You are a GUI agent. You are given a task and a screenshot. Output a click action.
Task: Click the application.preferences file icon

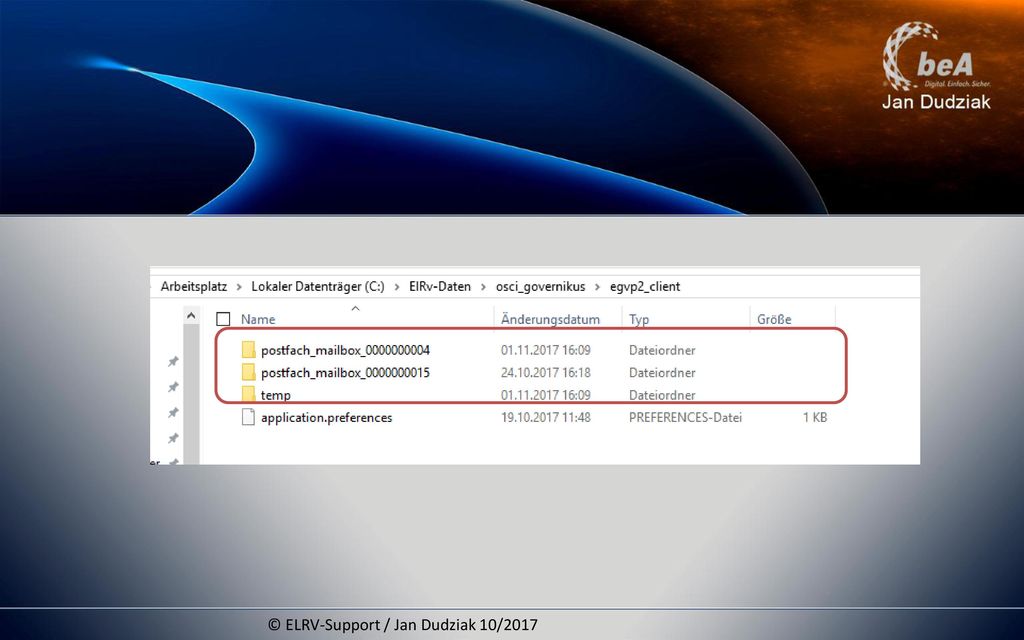pyautogui.click(x=248, y=417)
